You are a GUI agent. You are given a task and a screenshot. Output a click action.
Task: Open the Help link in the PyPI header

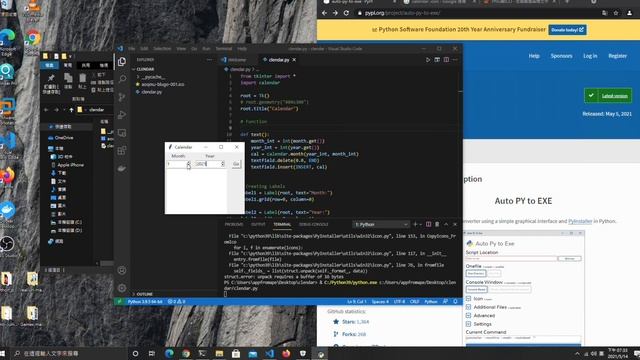(534, 56)
